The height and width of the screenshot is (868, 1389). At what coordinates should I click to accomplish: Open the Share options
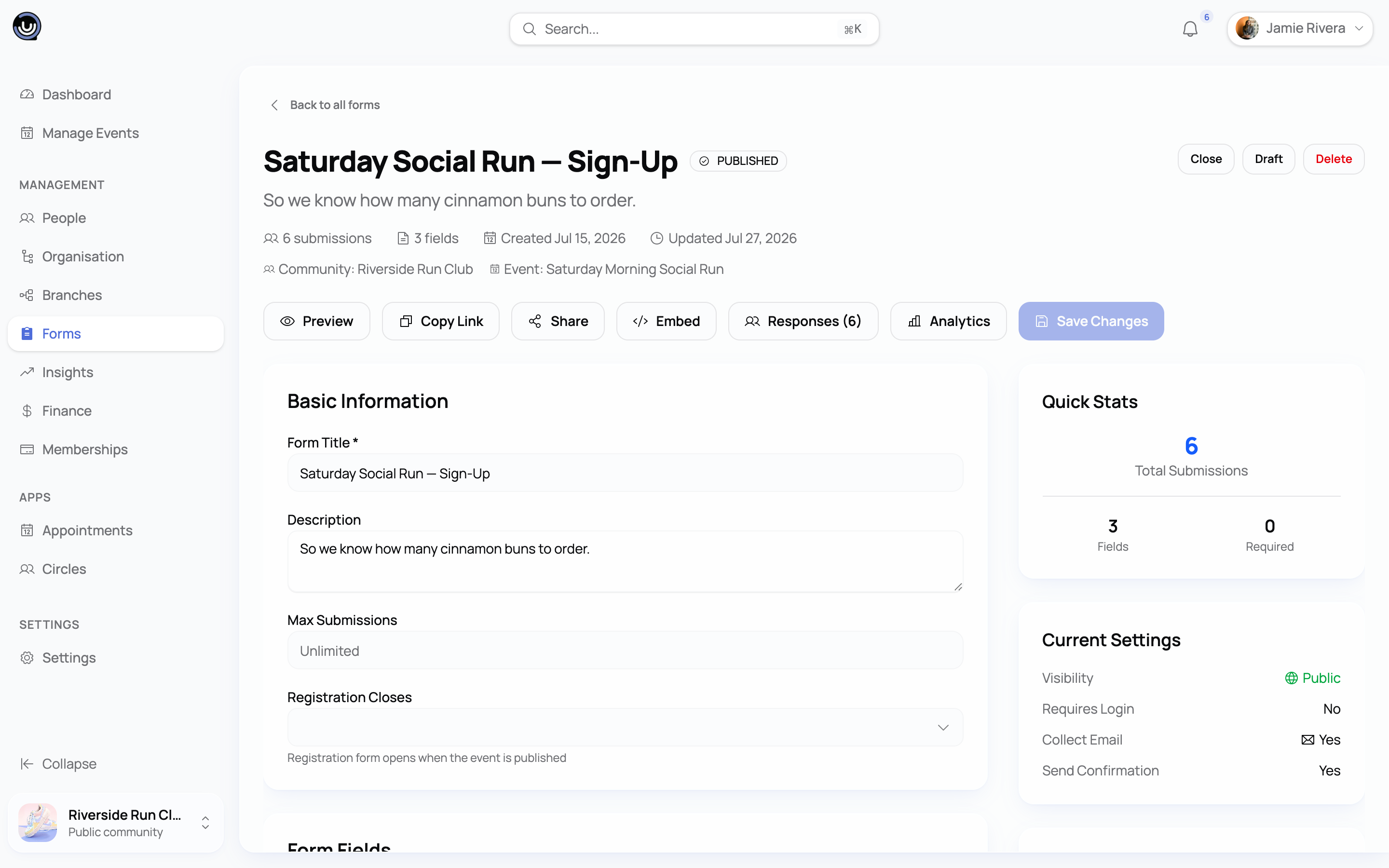[558, 321]
